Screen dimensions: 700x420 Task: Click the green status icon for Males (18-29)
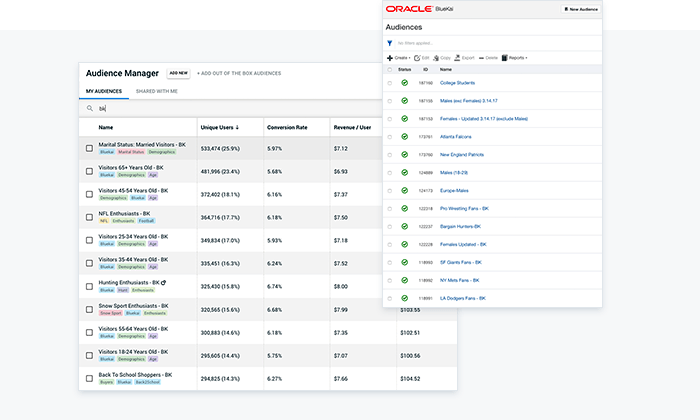pyautogui.click(x=404, y=172)
